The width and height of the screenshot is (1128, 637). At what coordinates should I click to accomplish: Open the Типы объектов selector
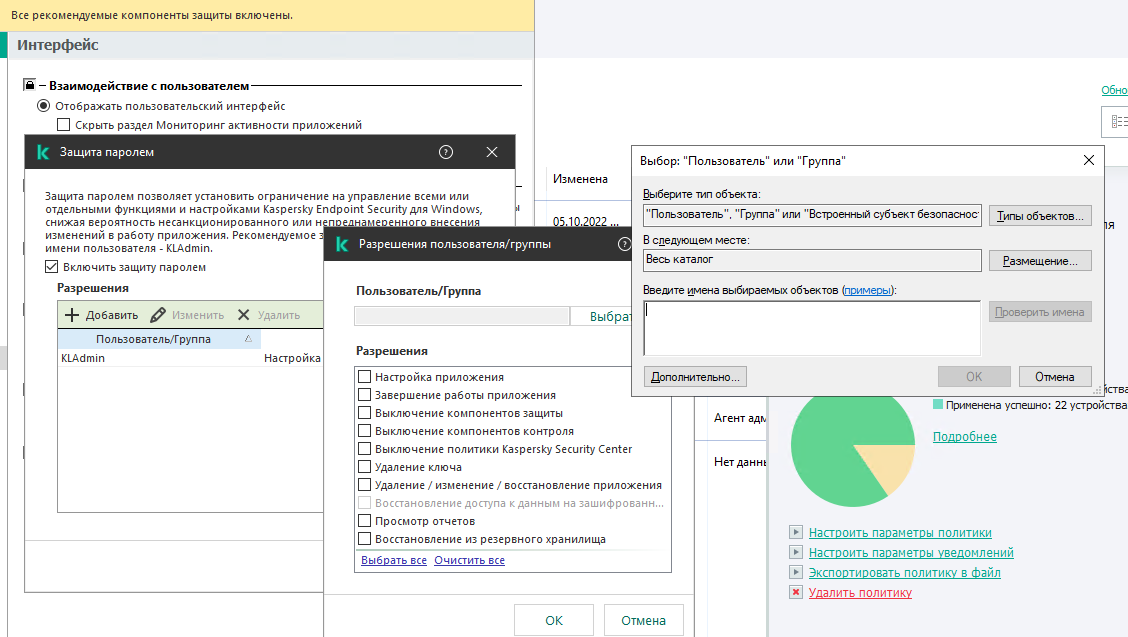(1040, 216)
